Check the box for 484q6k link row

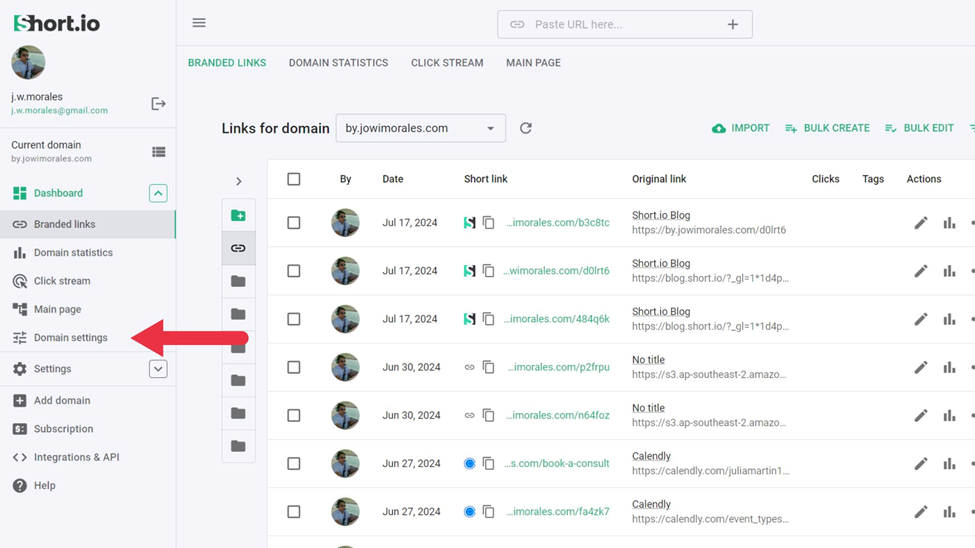point(293,319)
